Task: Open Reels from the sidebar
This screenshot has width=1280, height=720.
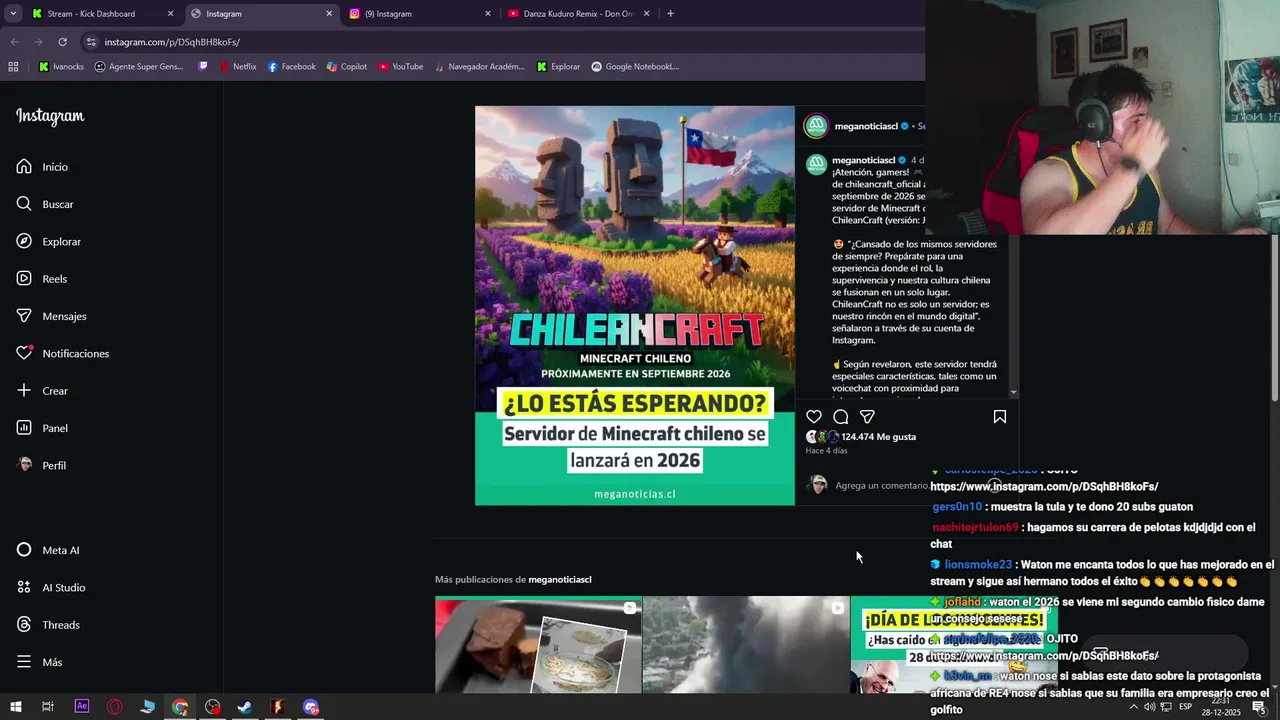Action: click(41, 279)
